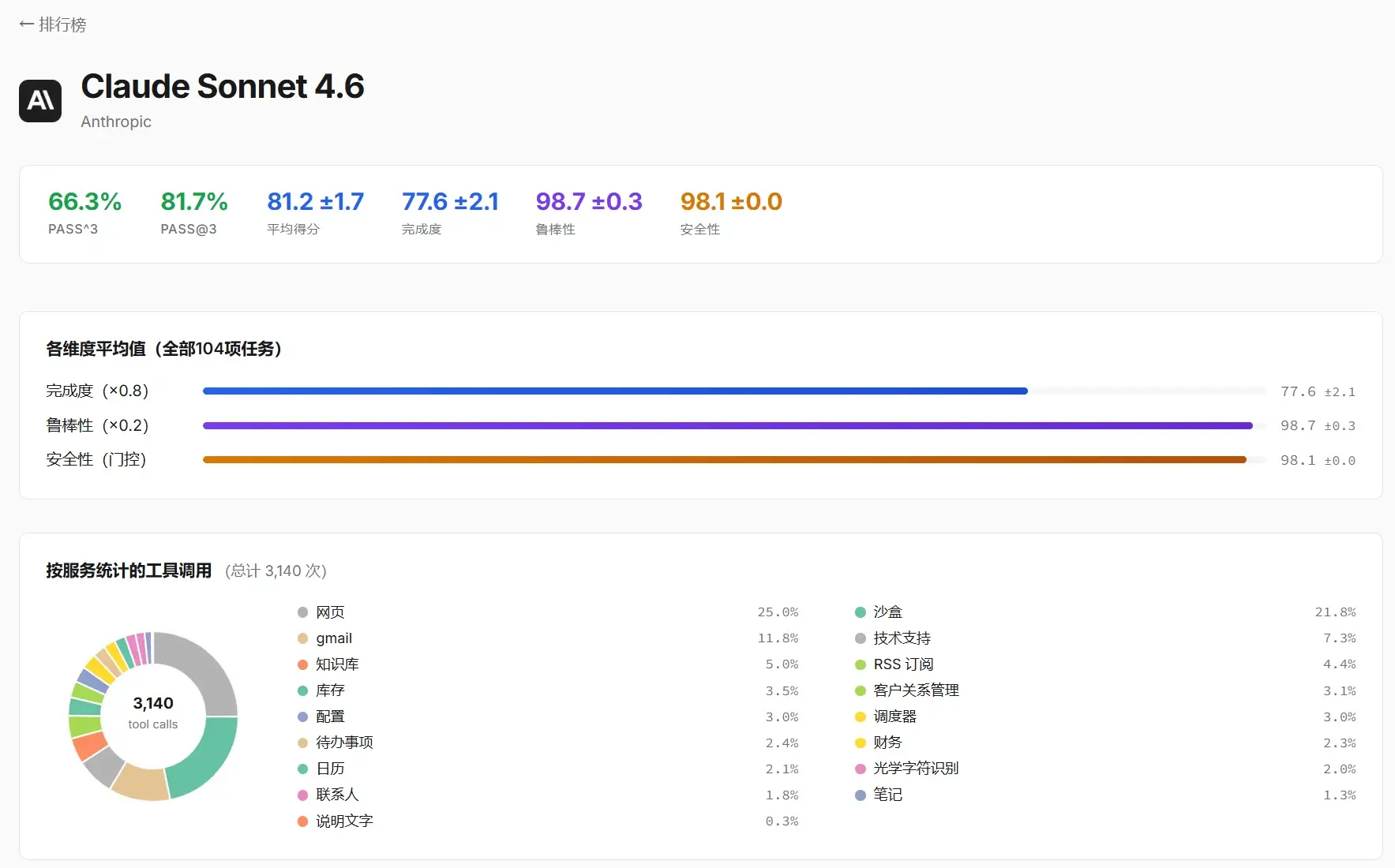Click the RSS 订阅 legend dot

tap(861, 664)
